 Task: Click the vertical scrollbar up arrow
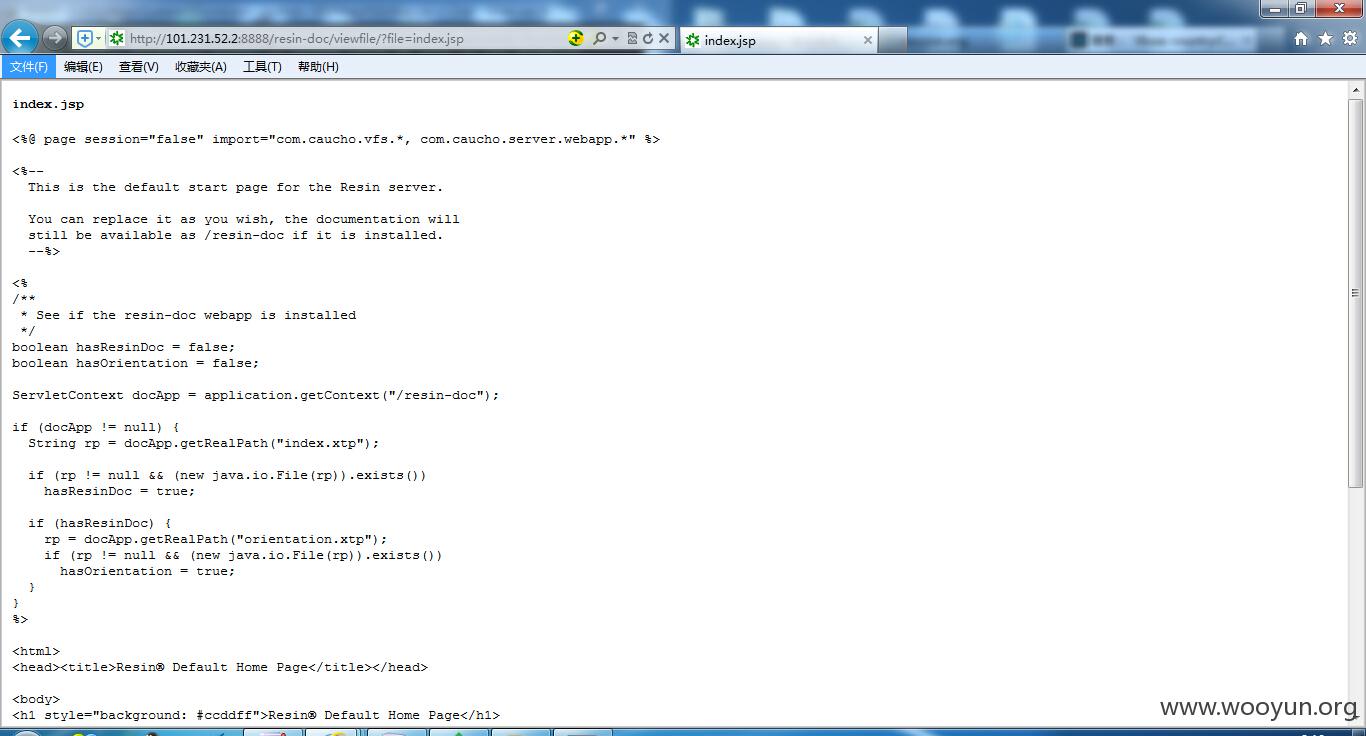[1356, 90]
